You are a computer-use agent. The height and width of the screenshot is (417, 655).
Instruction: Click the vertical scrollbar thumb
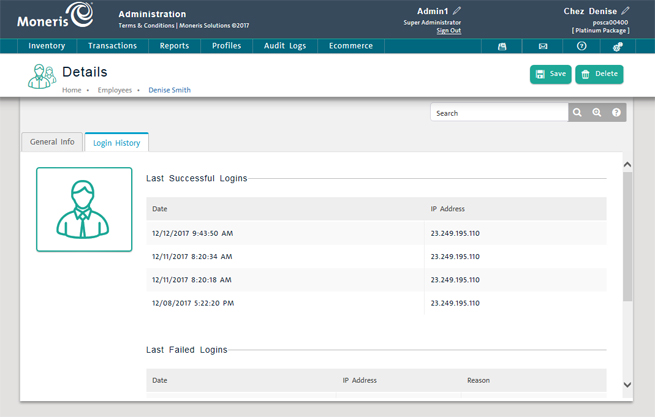point(627,236)
